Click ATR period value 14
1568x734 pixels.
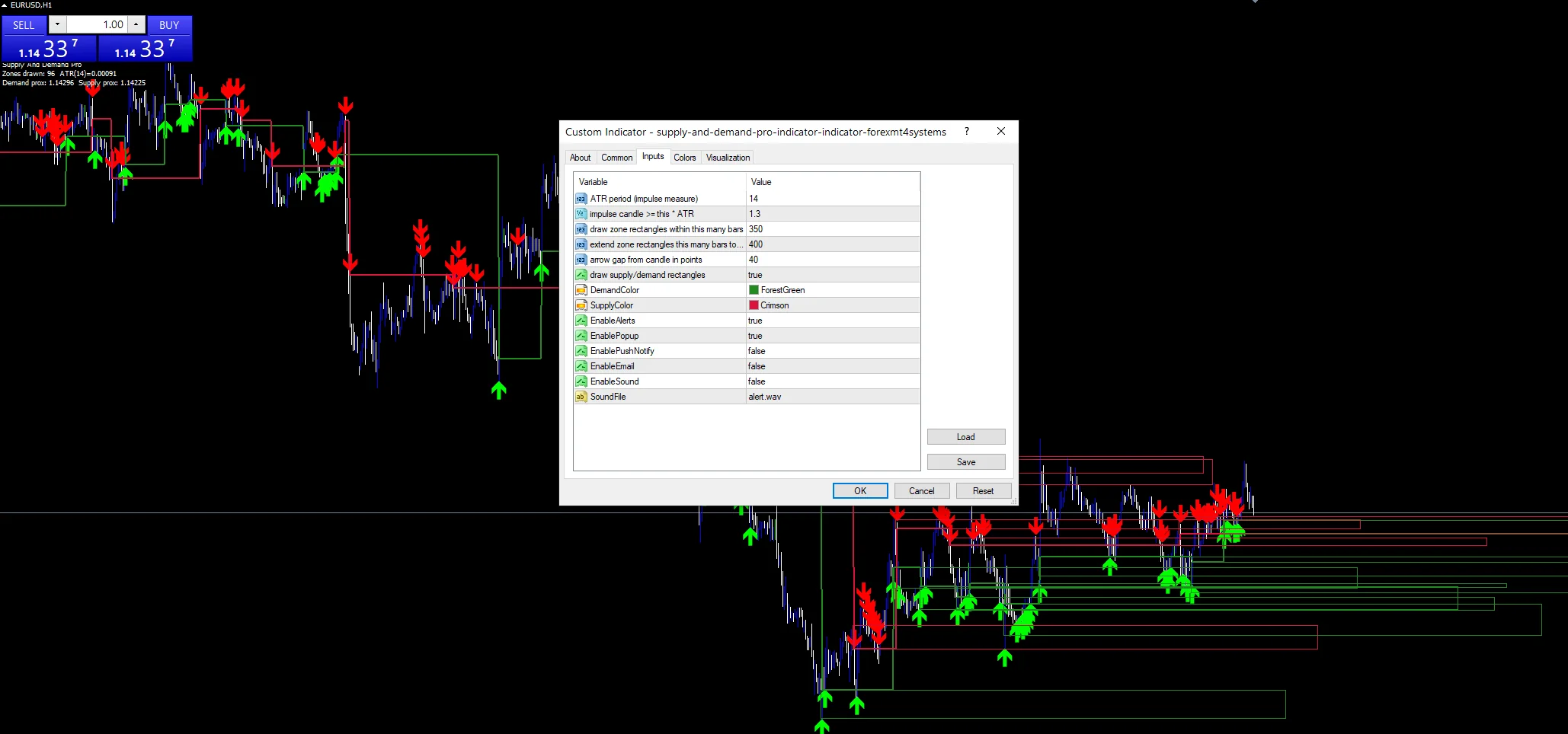[833, 199]
